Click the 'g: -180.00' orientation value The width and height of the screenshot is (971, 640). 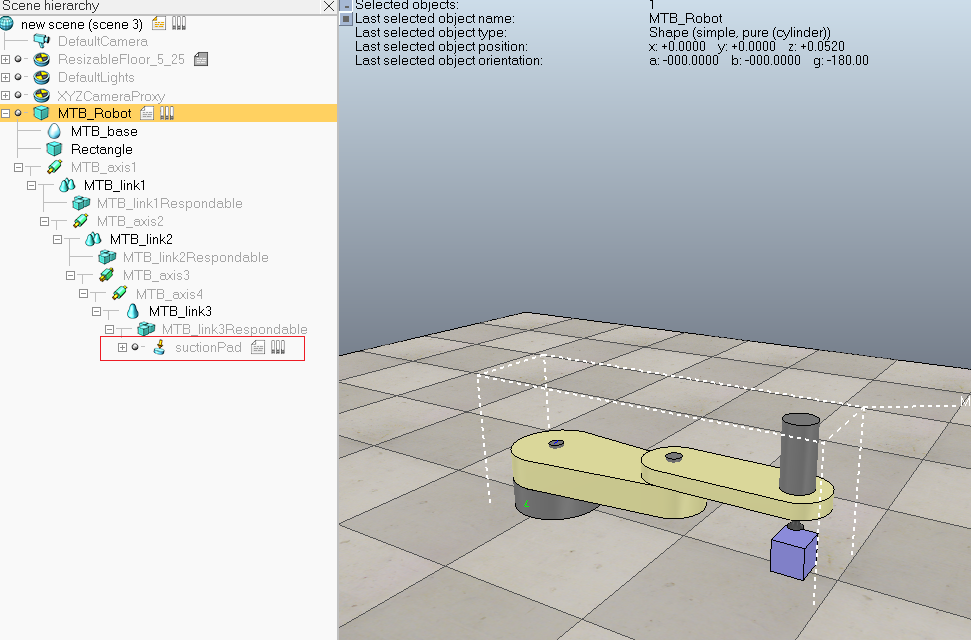[841, 61]
